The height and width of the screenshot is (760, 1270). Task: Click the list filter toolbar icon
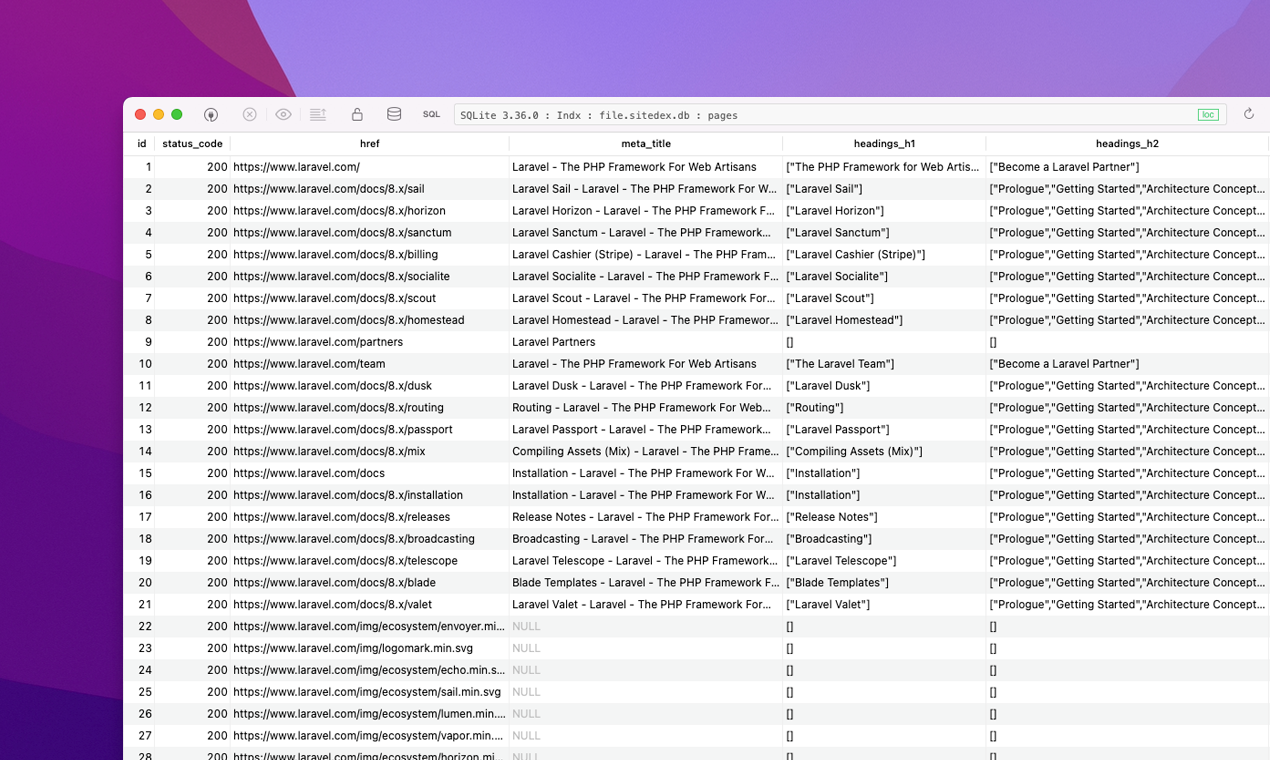317,114
